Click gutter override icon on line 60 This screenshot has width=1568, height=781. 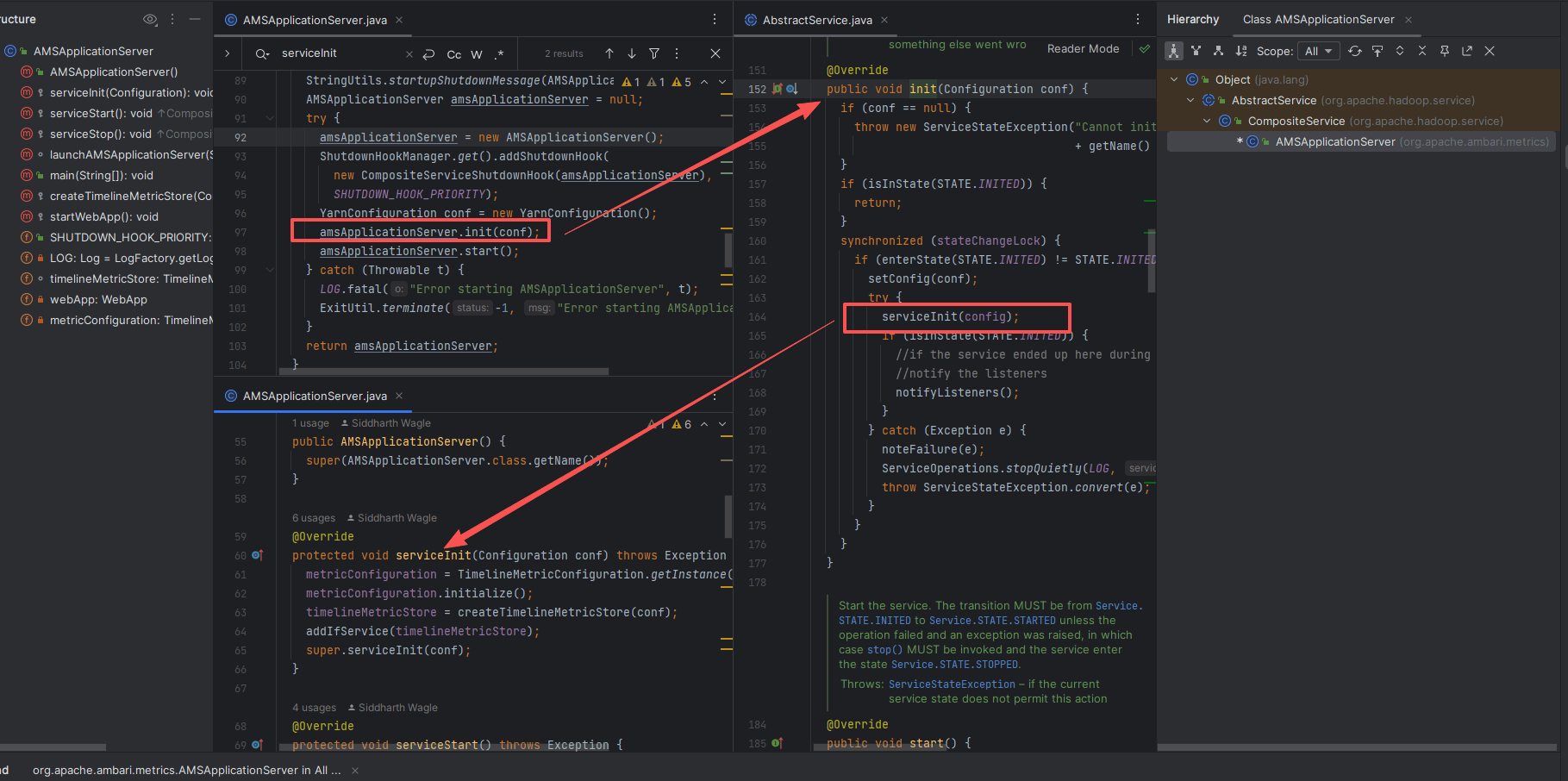click(257, 555)
